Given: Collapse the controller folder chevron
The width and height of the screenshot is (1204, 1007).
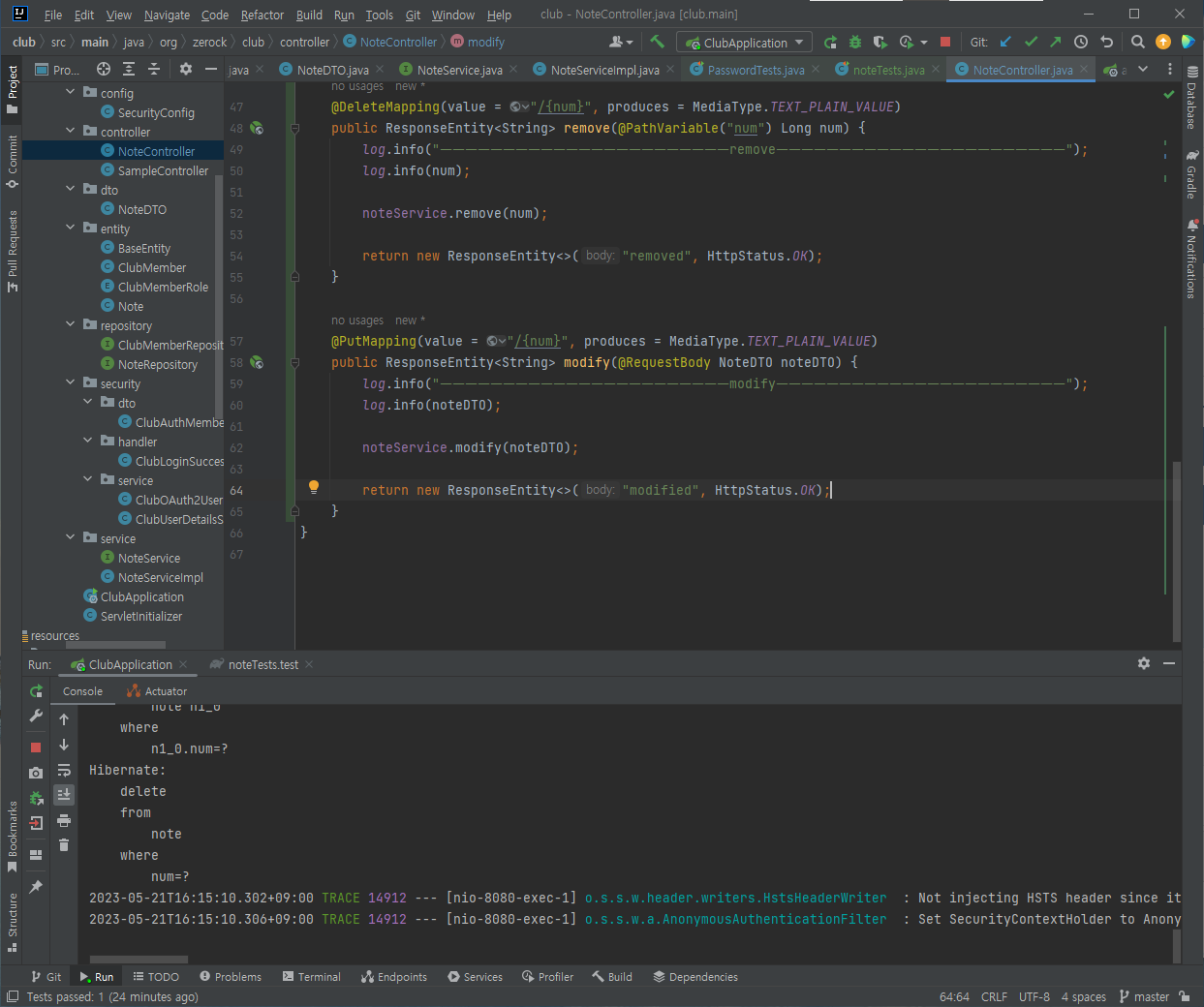Looking at the screenshot, I should point(70,132).
